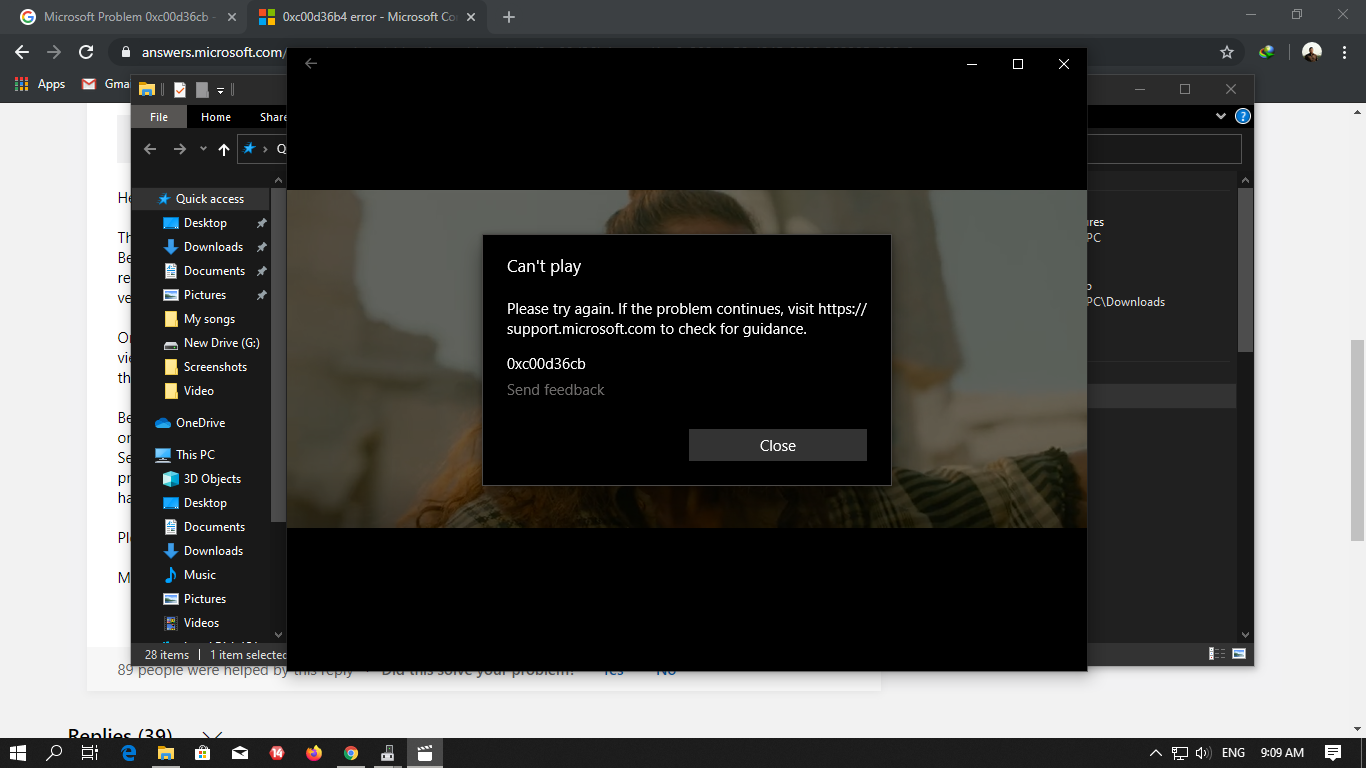Open Chrome's three-dot menu
1366x768 pixels.
[1344, 52]
